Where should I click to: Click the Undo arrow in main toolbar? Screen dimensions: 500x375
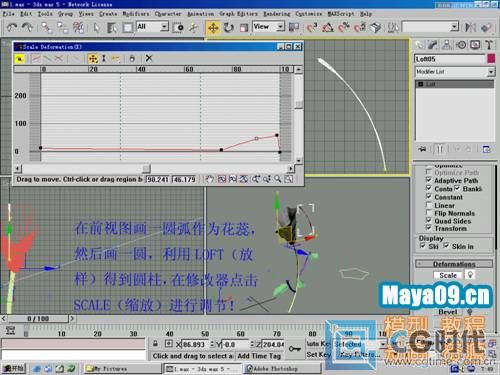pyautogui.click(x=12, y=27)
